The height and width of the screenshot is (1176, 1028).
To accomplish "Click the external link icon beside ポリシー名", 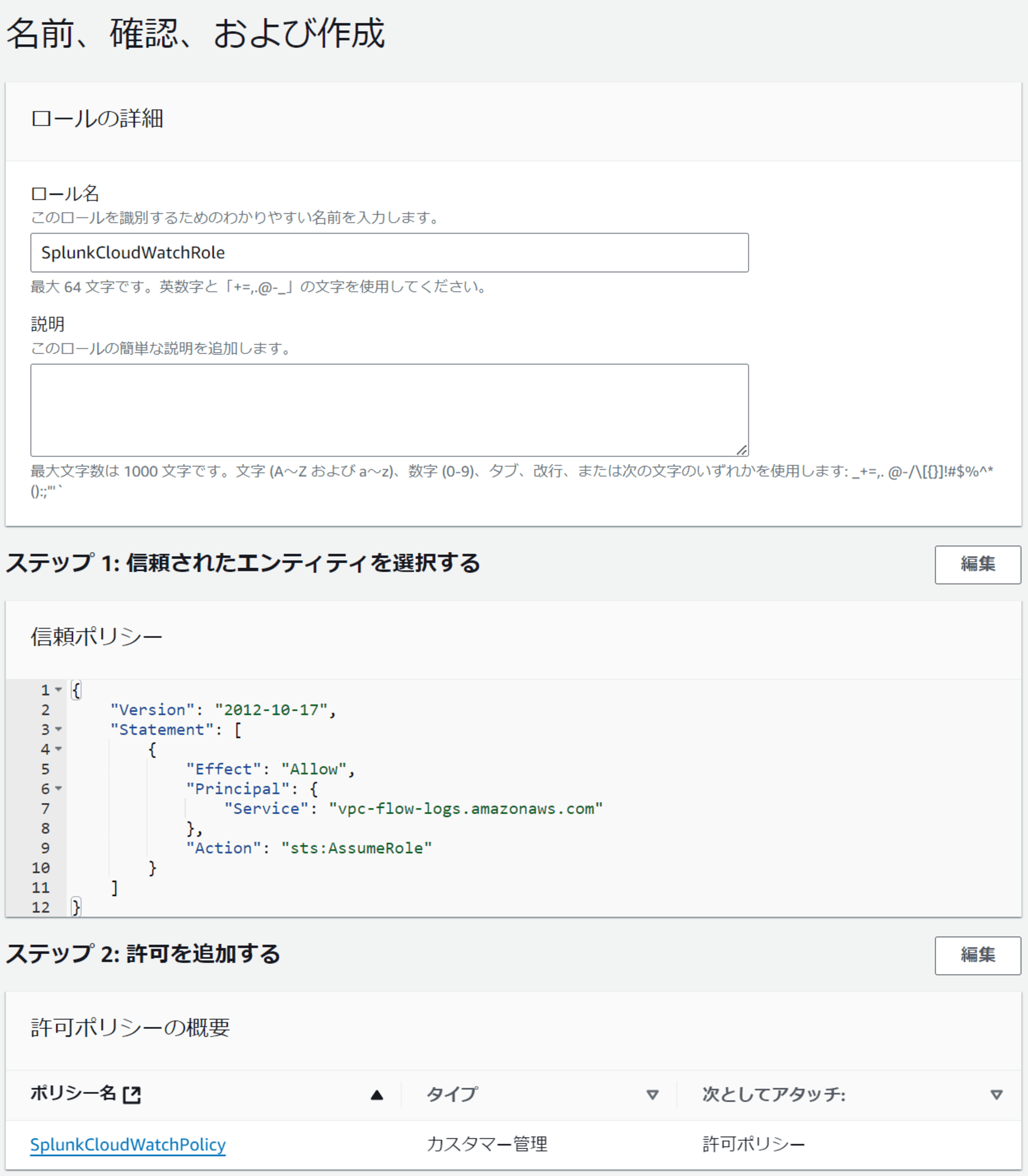I will click(132, 1094).
